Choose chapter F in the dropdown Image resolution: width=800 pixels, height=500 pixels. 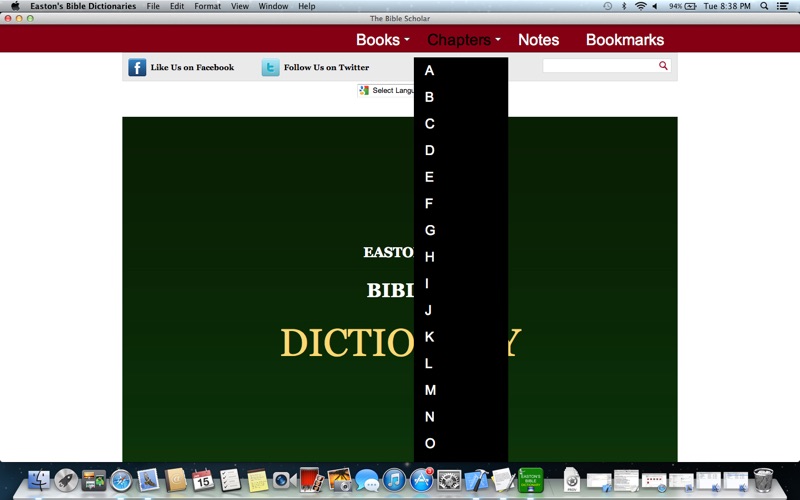tap(461, 204)
